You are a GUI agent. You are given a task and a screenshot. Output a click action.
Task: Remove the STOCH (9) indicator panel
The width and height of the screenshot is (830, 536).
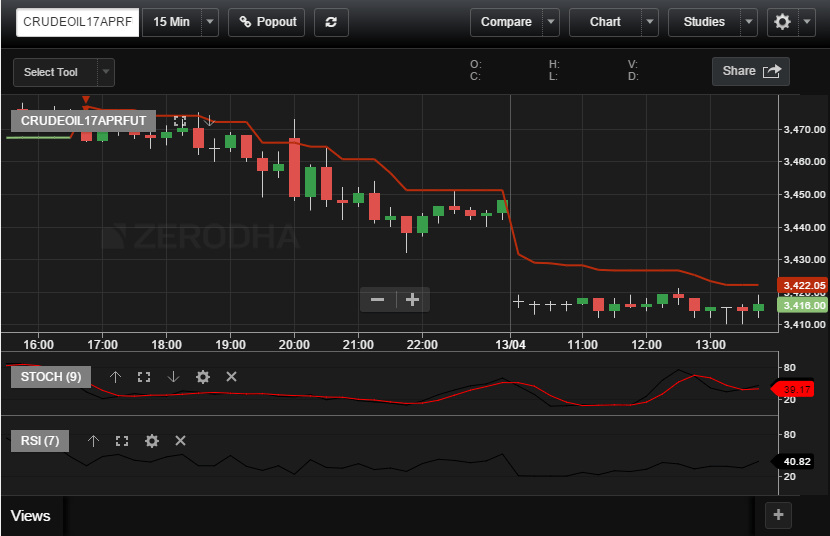click(231, 377)
